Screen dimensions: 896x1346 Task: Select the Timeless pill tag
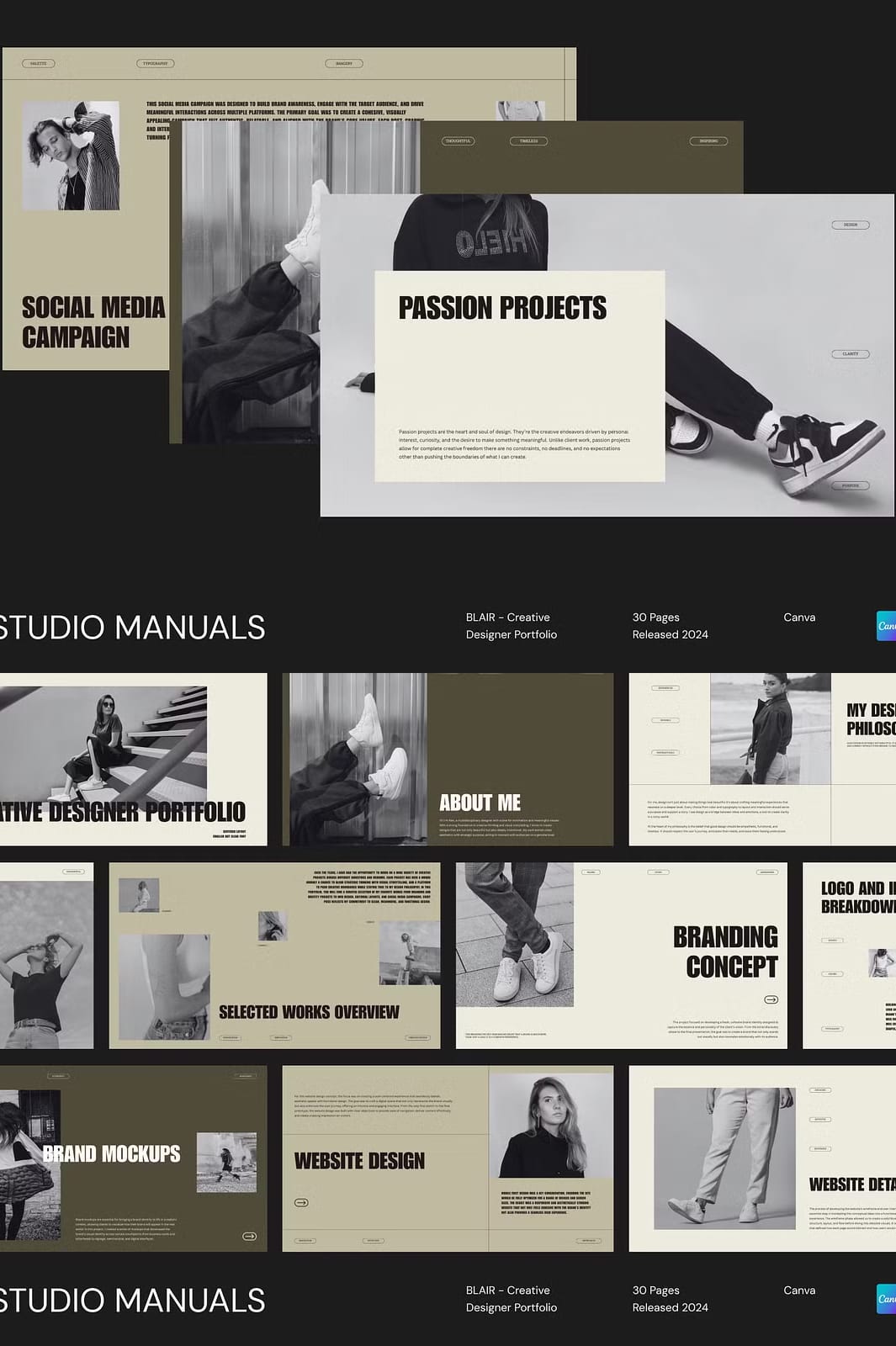point(528,140)
